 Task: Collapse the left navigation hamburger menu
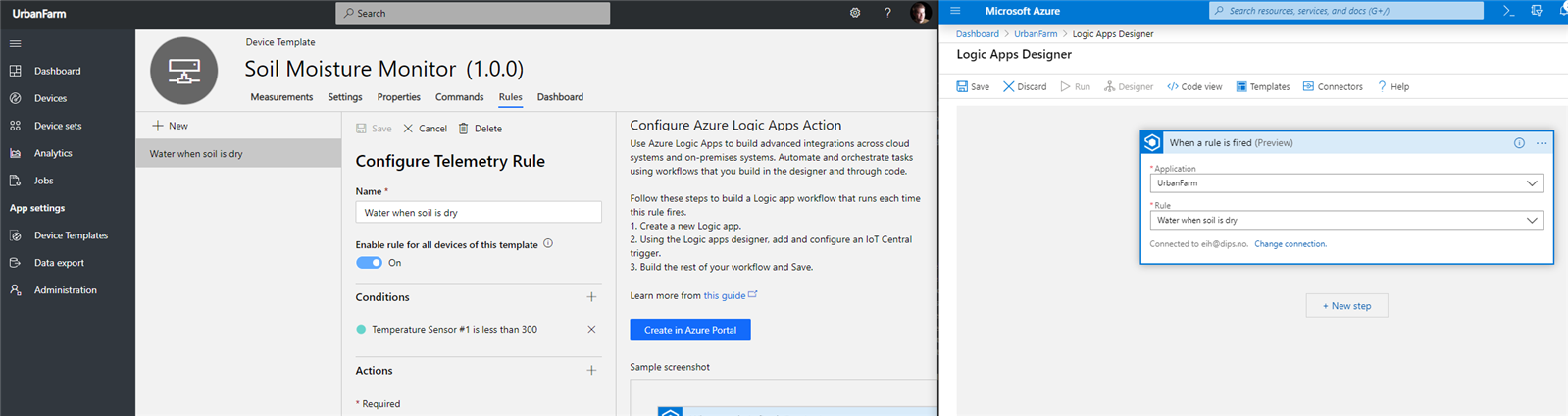15,44
